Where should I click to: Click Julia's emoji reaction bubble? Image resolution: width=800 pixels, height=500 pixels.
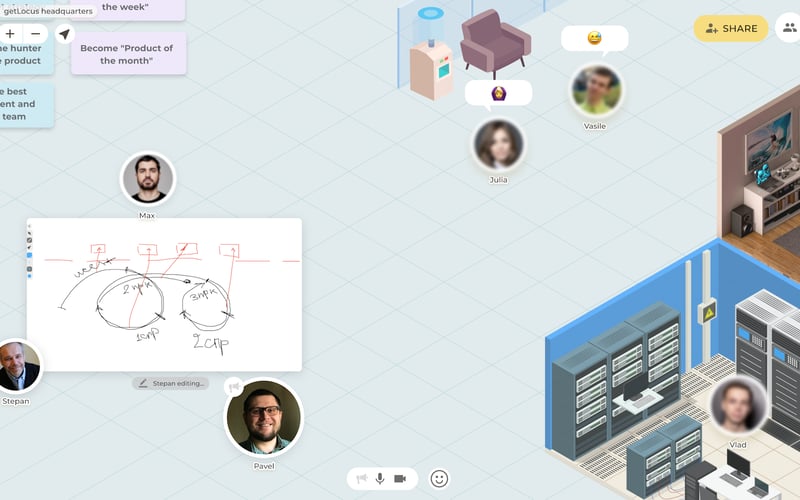point(498,93)
